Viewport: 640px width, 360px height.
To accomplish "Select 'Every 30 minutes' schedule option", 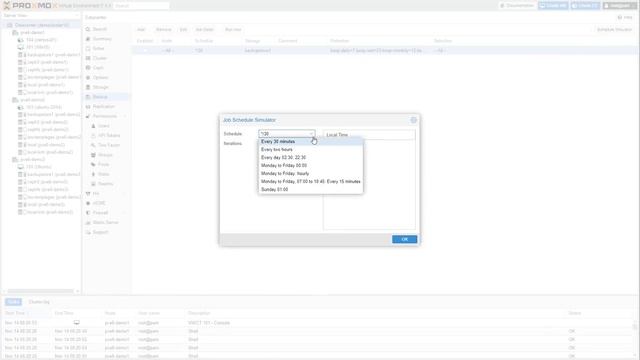I will pyautogui.click(x=311, y=142).
